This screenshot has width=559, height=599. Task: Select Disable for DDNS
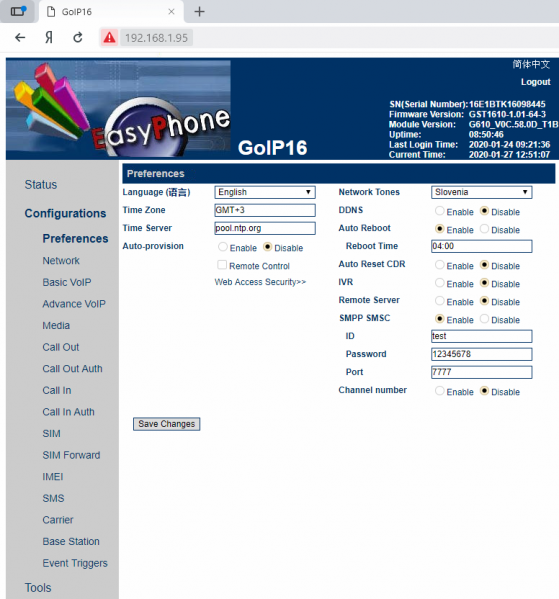point(484,210)
